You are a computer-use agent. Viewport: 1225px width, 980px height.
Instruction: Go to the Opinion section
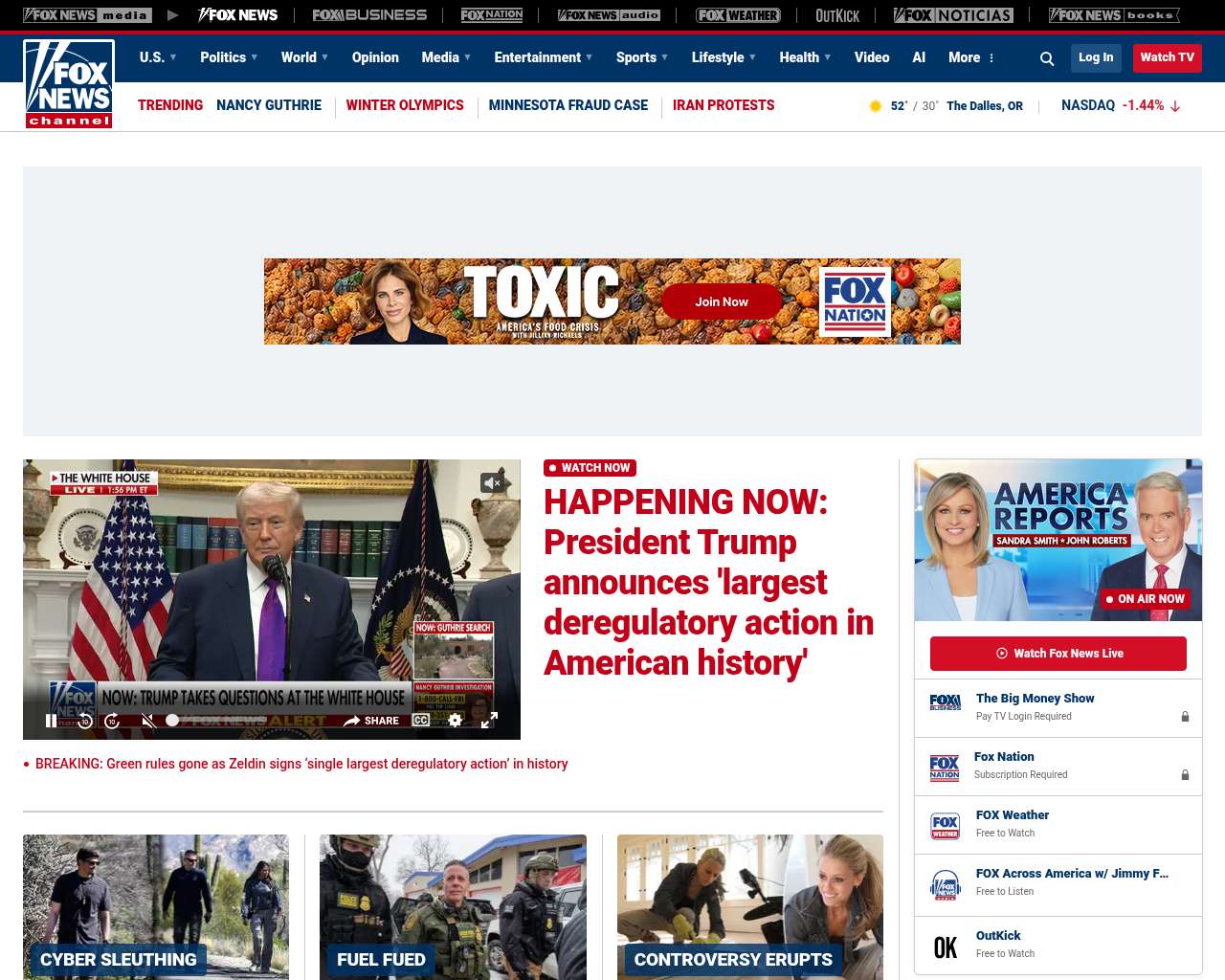pos(375,57)
